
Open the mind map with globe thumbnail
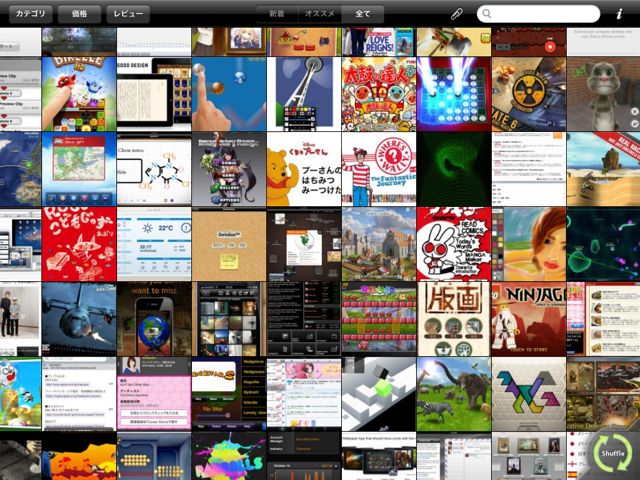click(304, 244)
